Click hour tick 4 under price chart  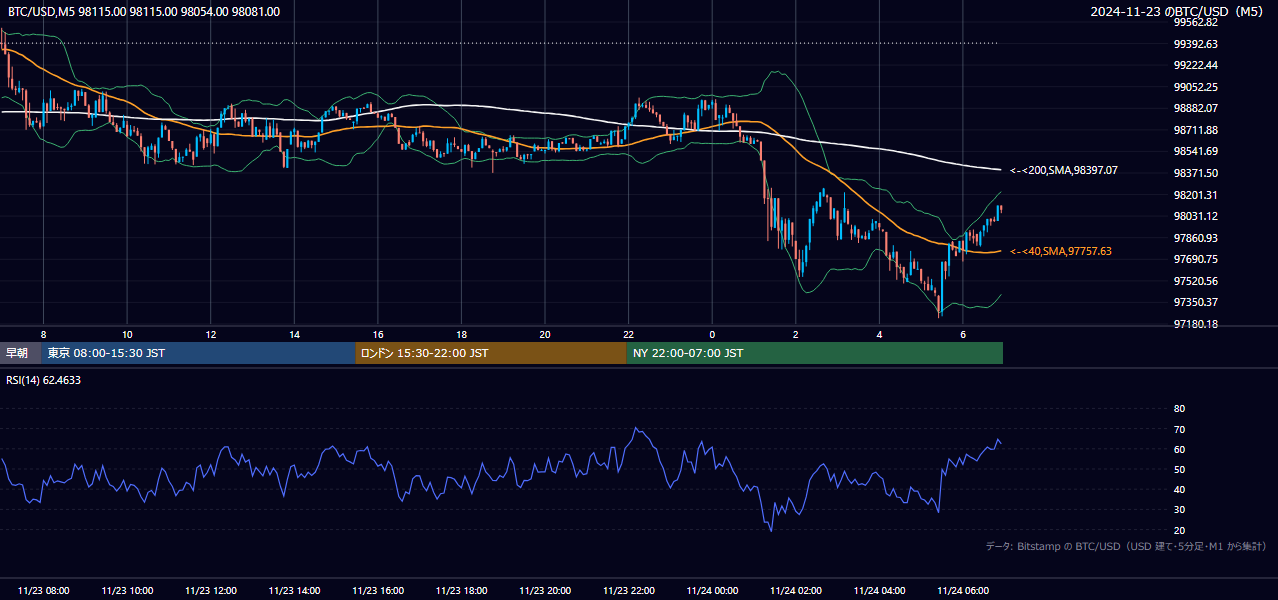point(879,334)
